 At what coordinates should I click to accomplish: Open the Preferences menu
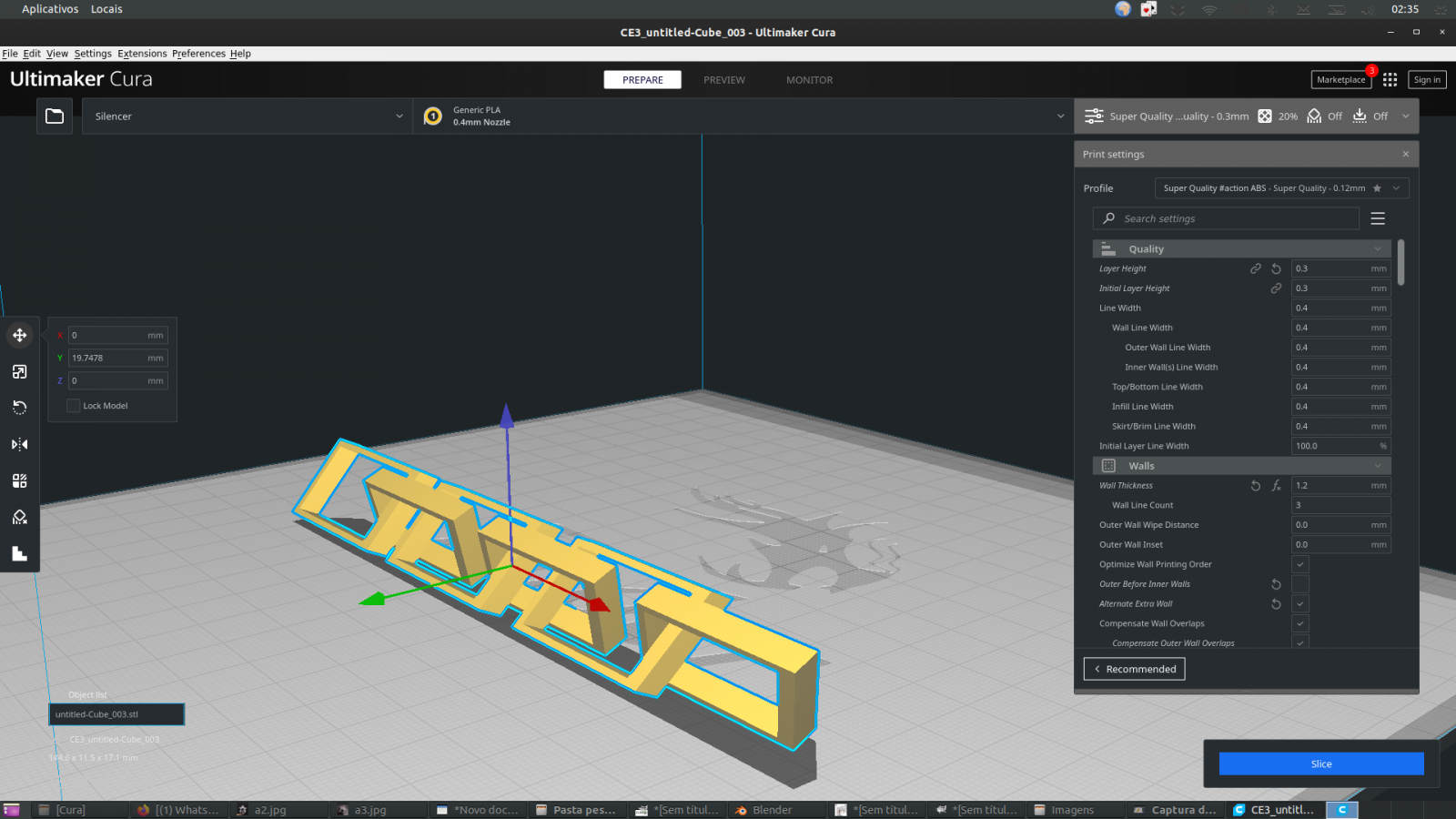point(198,54)
